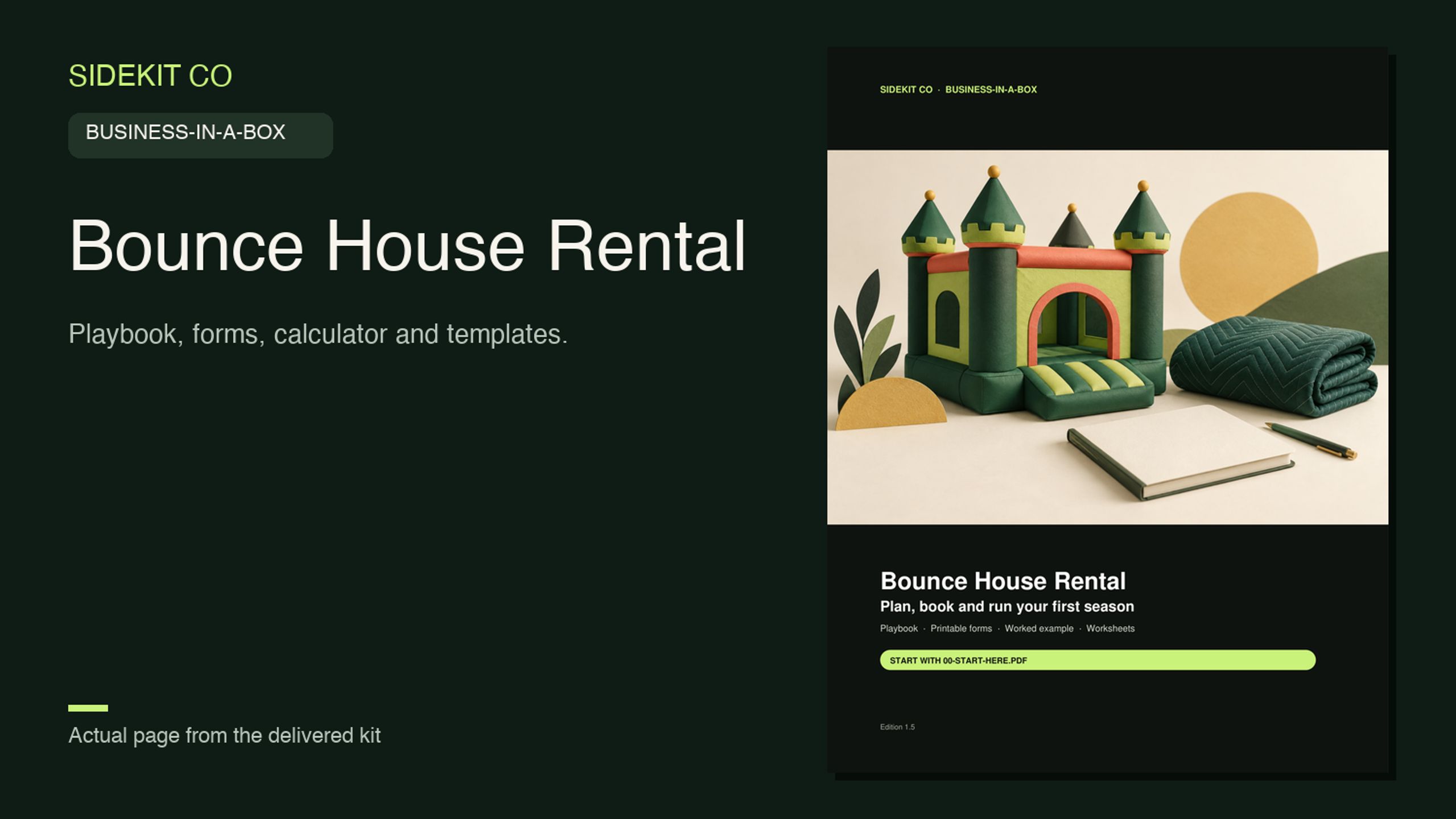Click the 'Printable forms' label
Image resolution: width=1456 pixels, height=819 pixels.
pos(961,628)
